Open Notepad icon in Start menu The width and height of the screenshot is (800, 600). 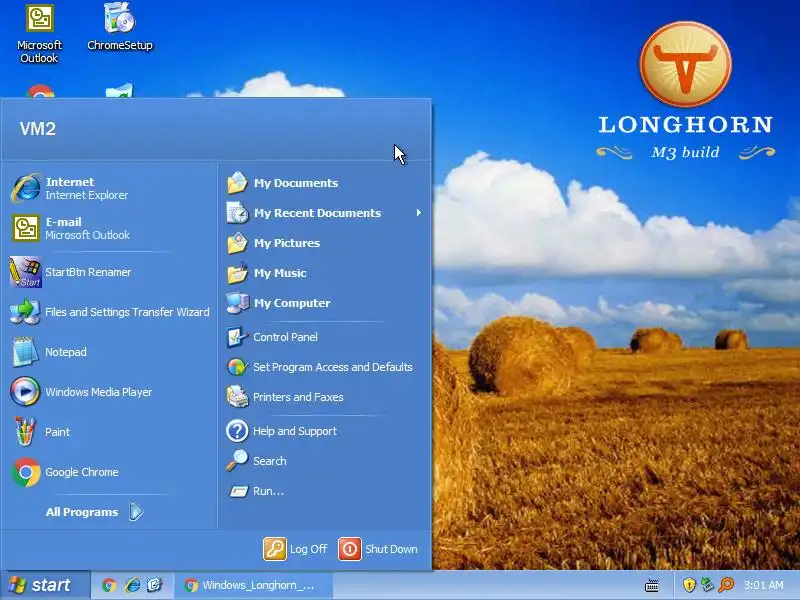pyautogui.click(x=24, y=352)
